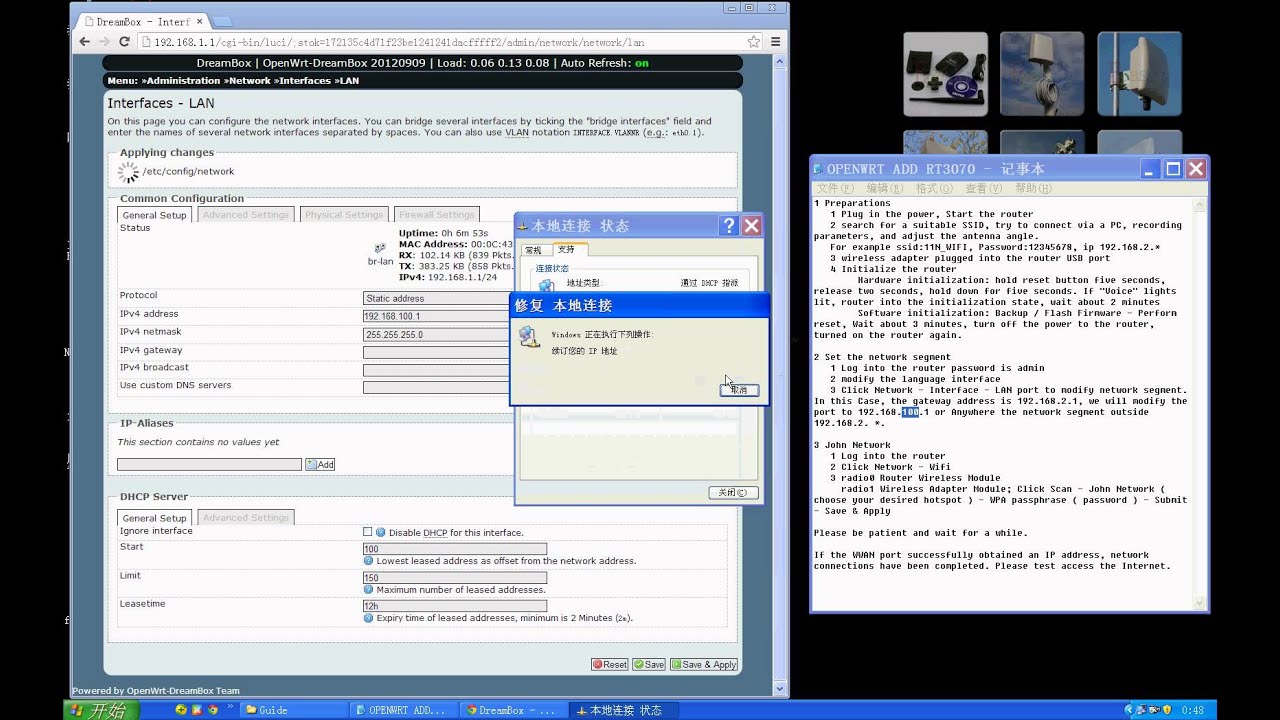Click help icon for lowest leased address
1280x720 pixels.
coord(369,561)
